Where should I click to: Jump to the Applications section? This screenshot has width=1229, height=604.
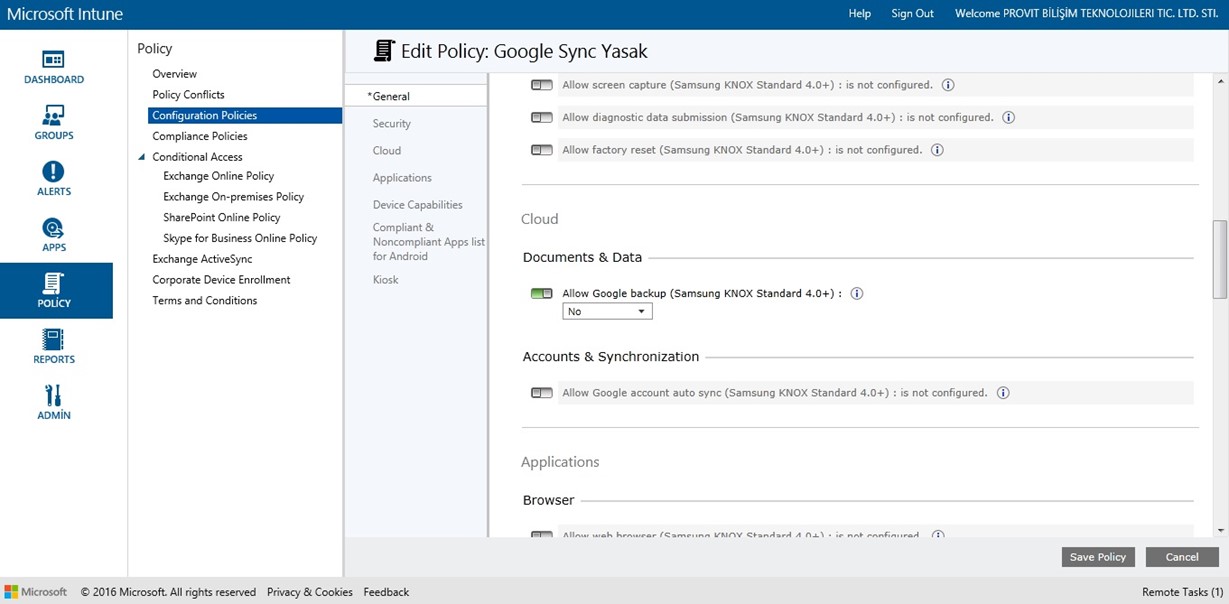[x=402, y=177]
